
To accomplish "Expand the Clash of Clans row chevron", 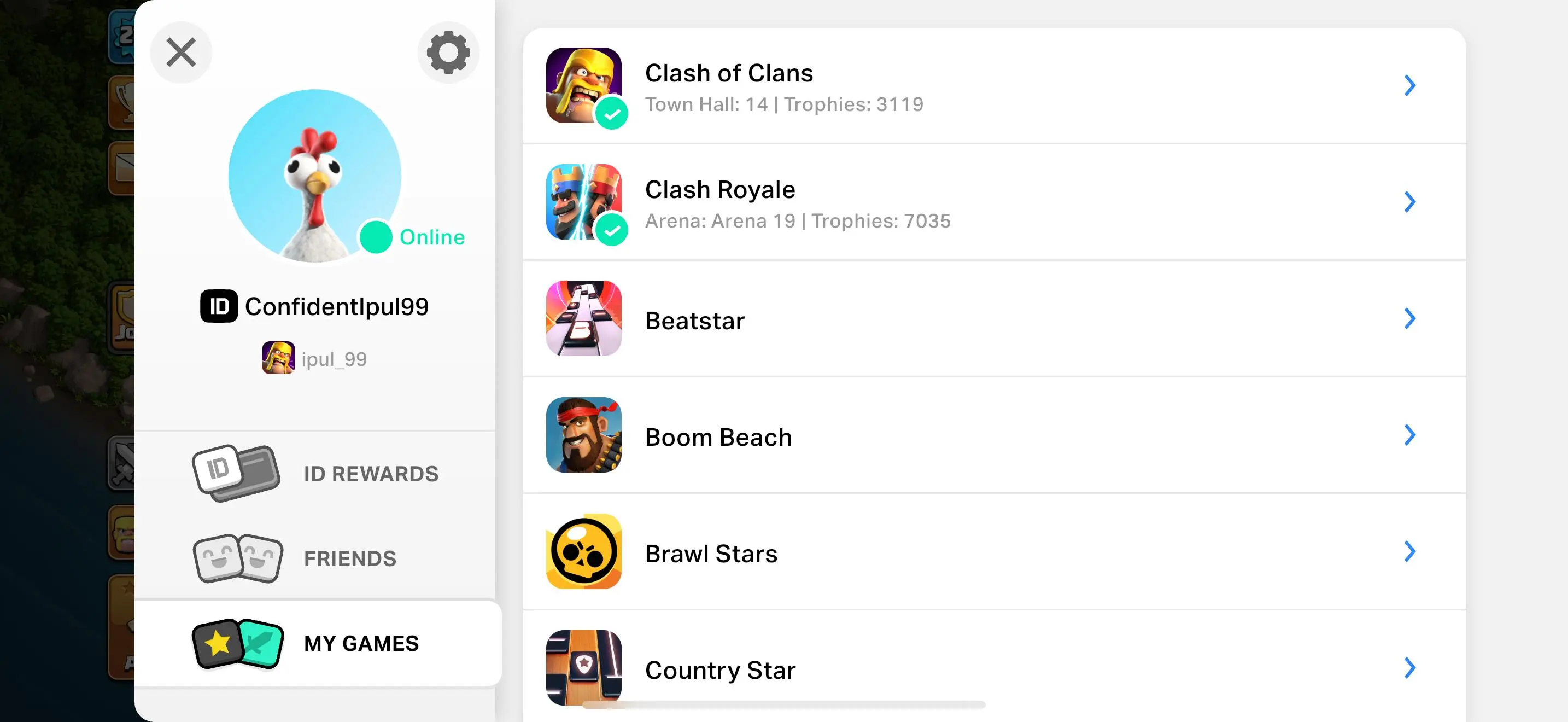I will point(1409,85).
